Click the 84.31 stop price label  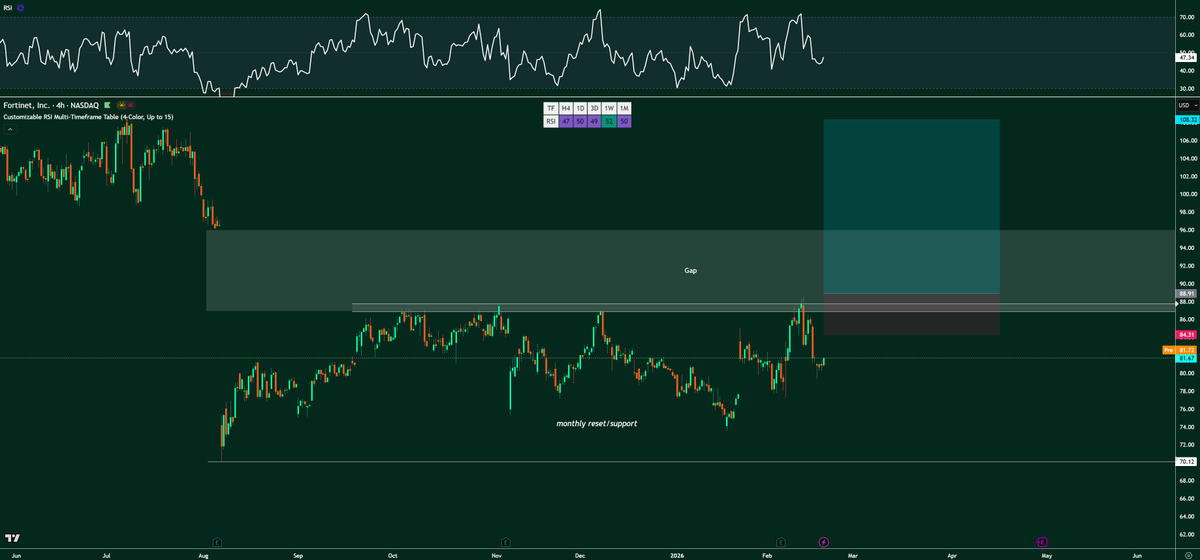click(x=1187, y=334)
